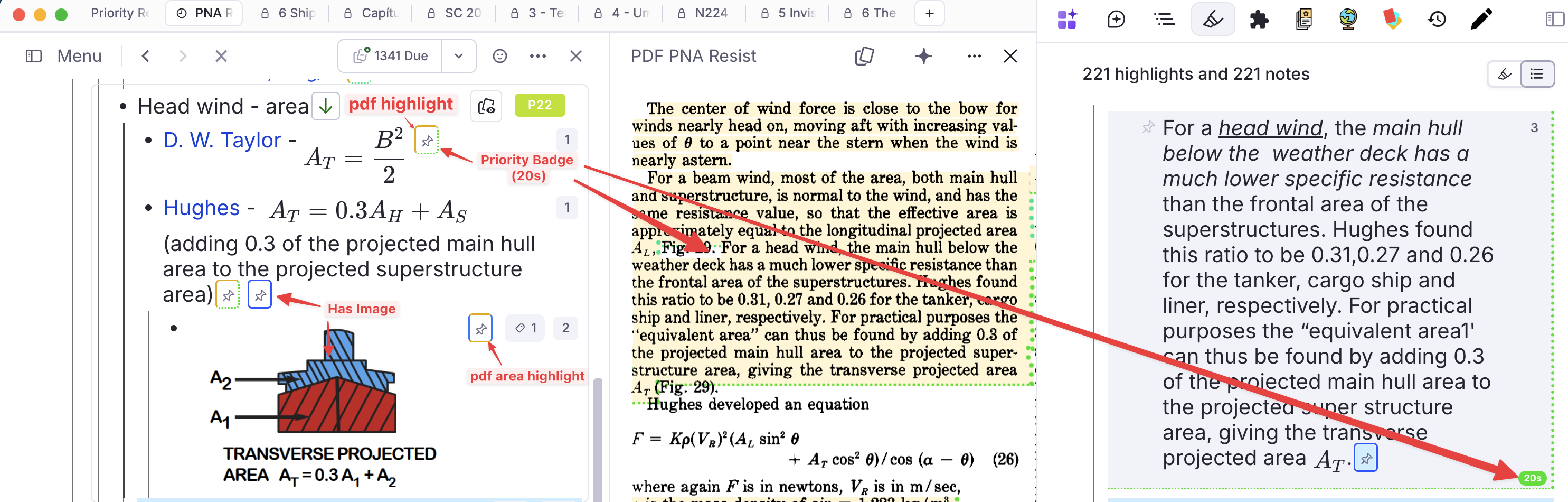Click the sparkle AI icon in PDF header
Viewport: 1568px width, 502px height.
tap(923, 56)
